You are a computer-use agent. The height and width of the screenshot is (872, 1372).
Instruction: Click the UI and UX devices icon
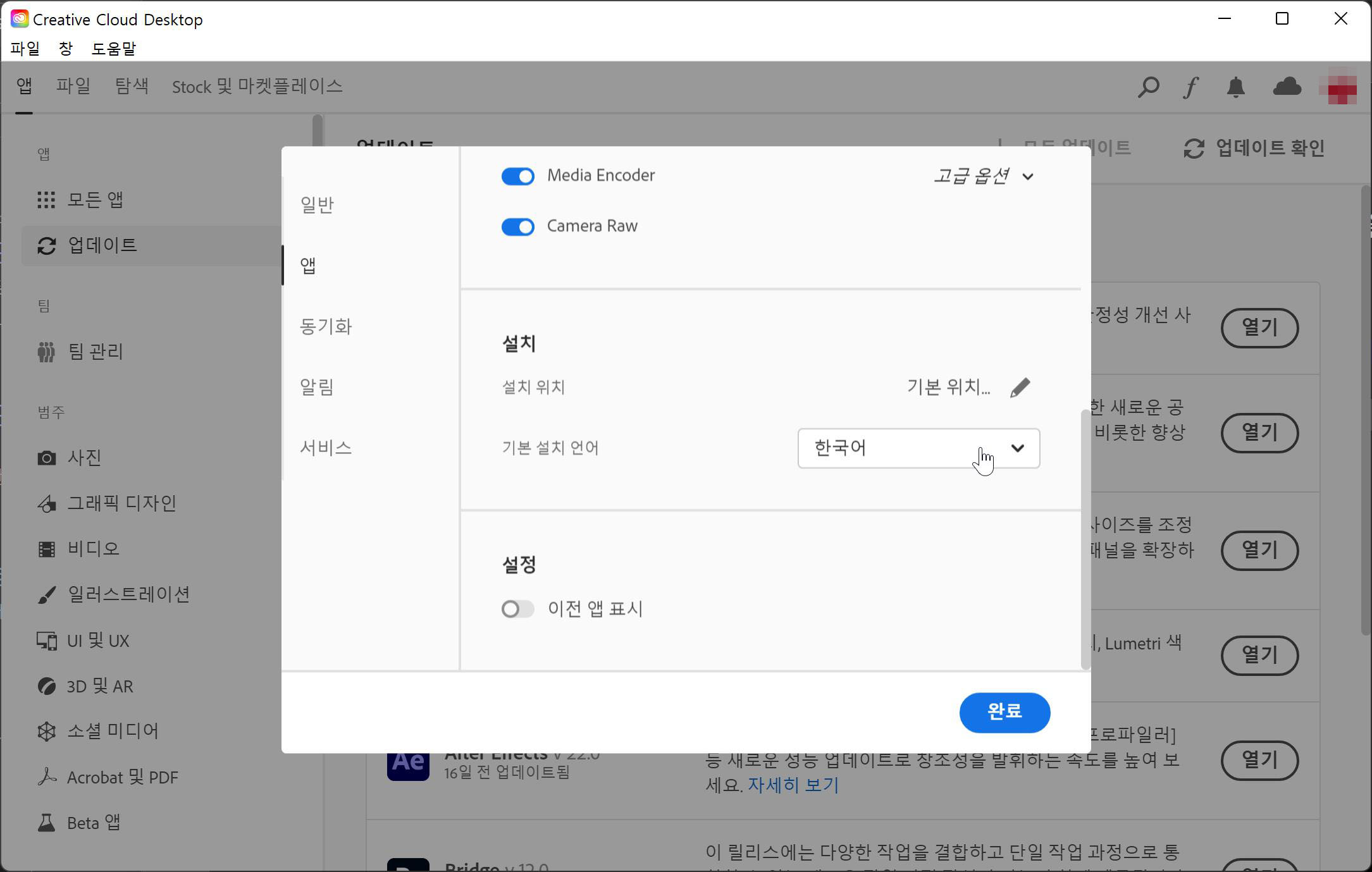point(46,641)
